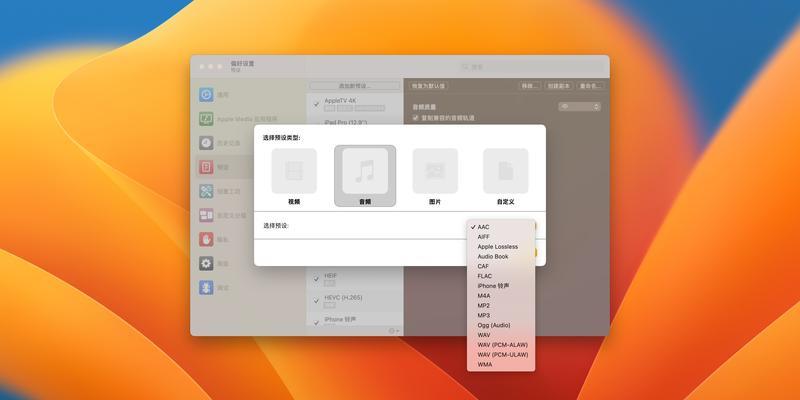Open the General pane blue sidebar icon
The width and height of the screenshot is (800, 400).
coord(206,95)
